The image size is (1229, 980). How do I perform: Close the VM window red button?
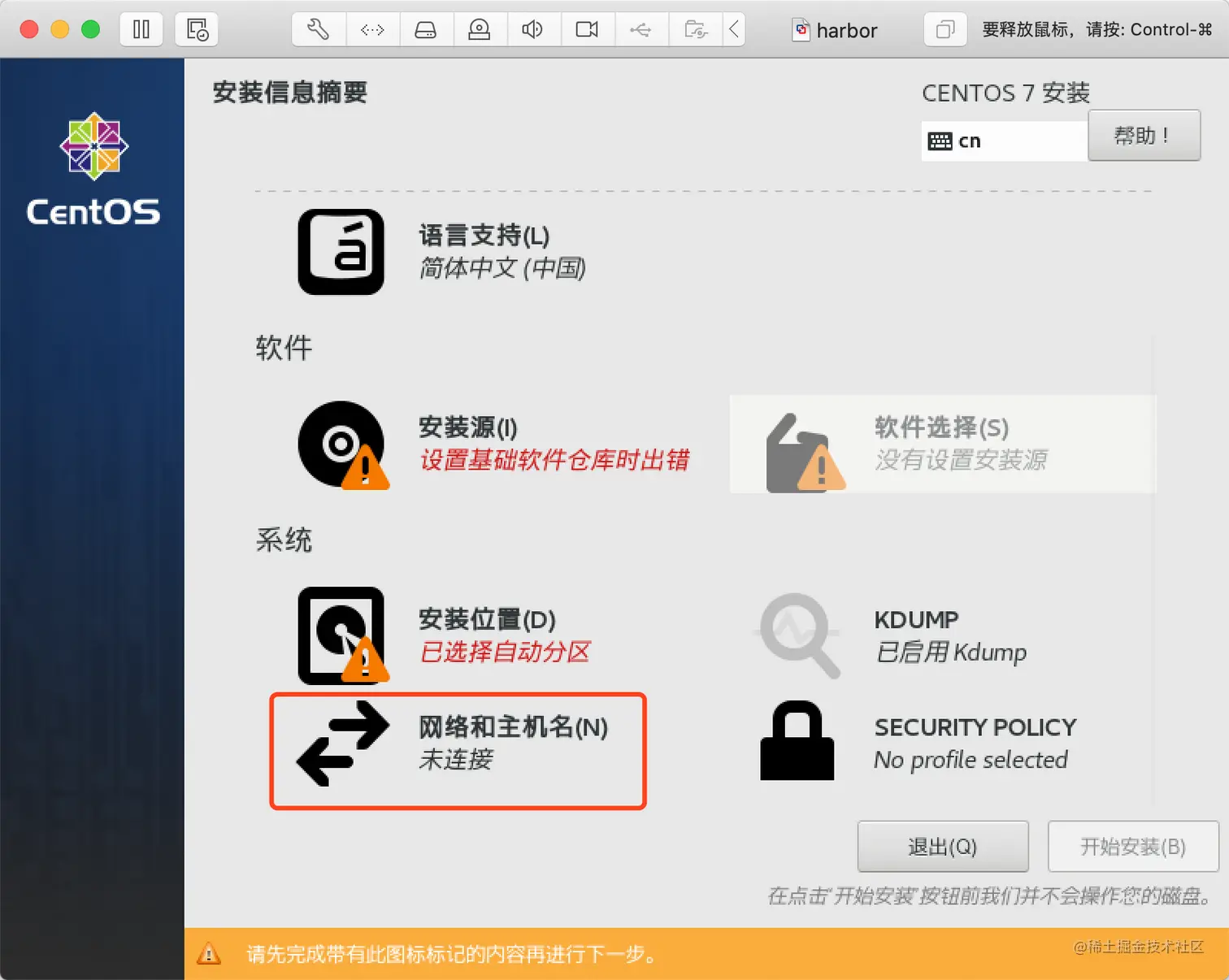point(29,29)
